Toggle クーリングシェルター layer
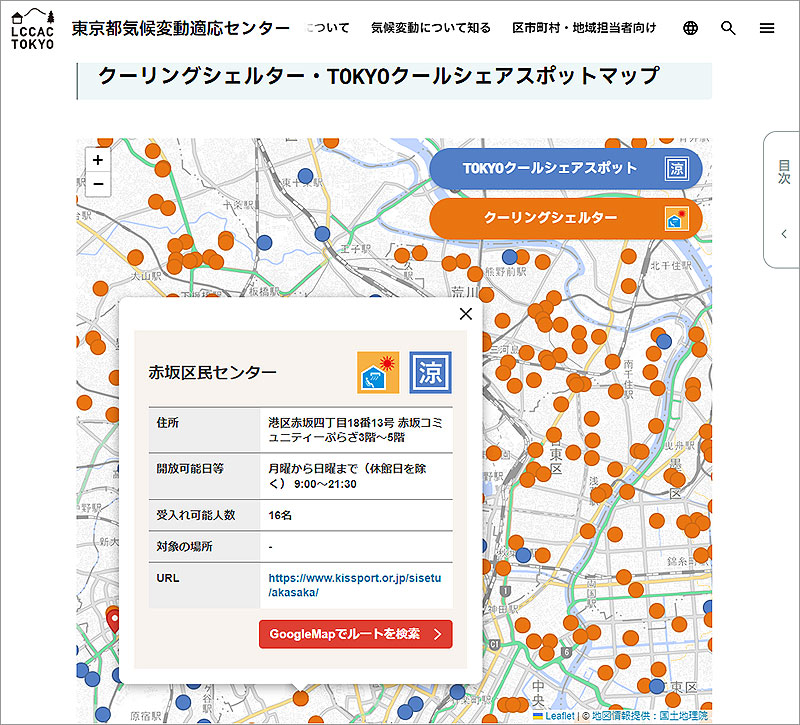This screenshot has height=725, width=800. [x=565, y=218]
